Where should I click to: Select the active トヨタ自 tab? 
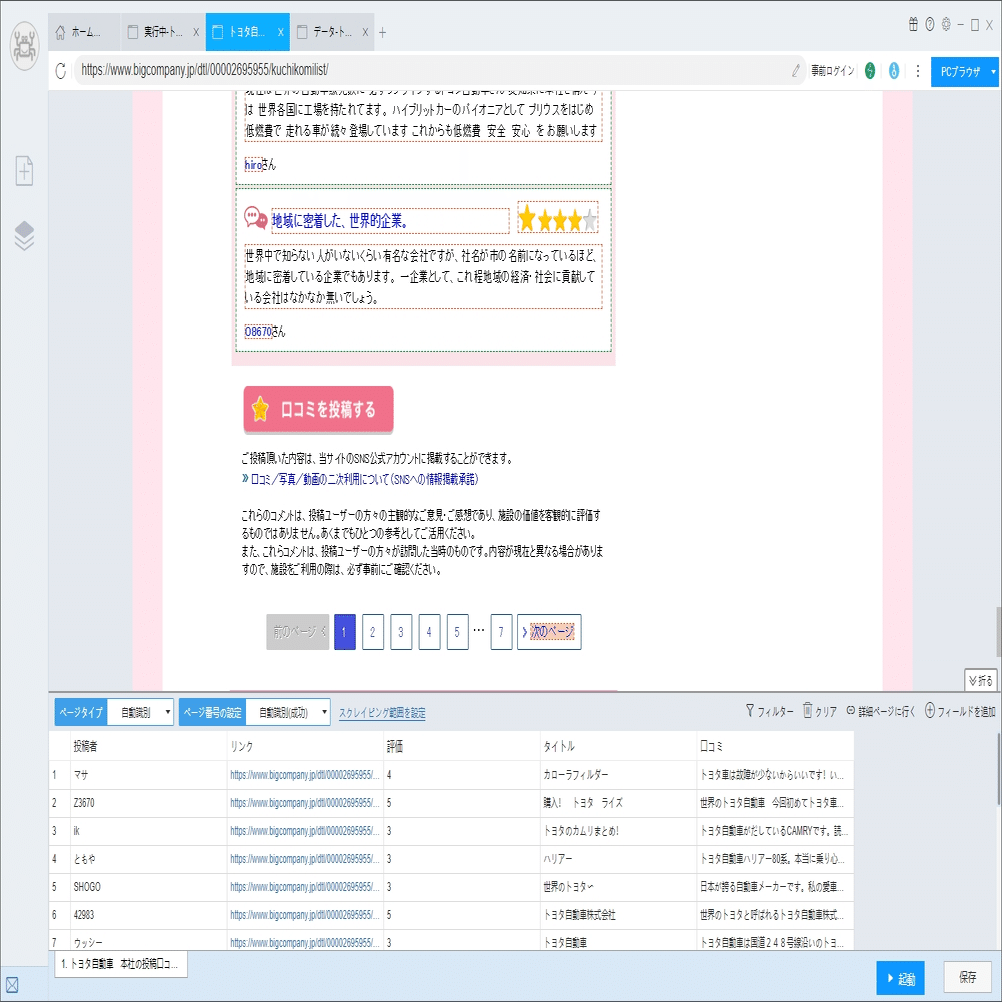point(247,32)
